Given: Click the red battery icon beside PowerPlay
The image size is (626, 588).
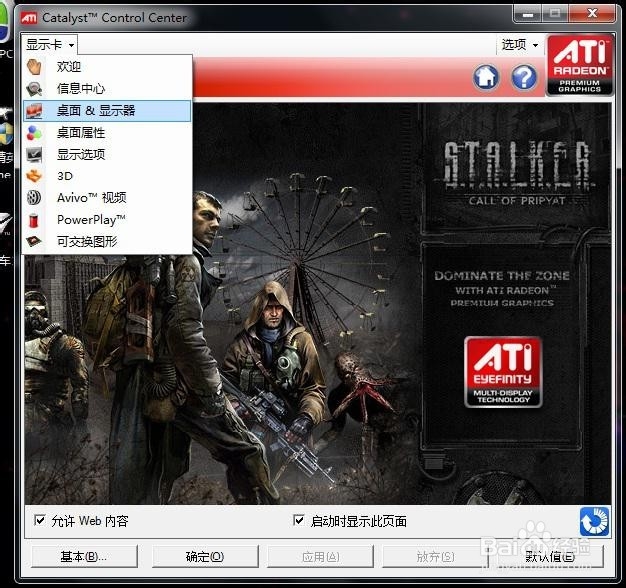Looking at the screenshot, I should 34,220.
